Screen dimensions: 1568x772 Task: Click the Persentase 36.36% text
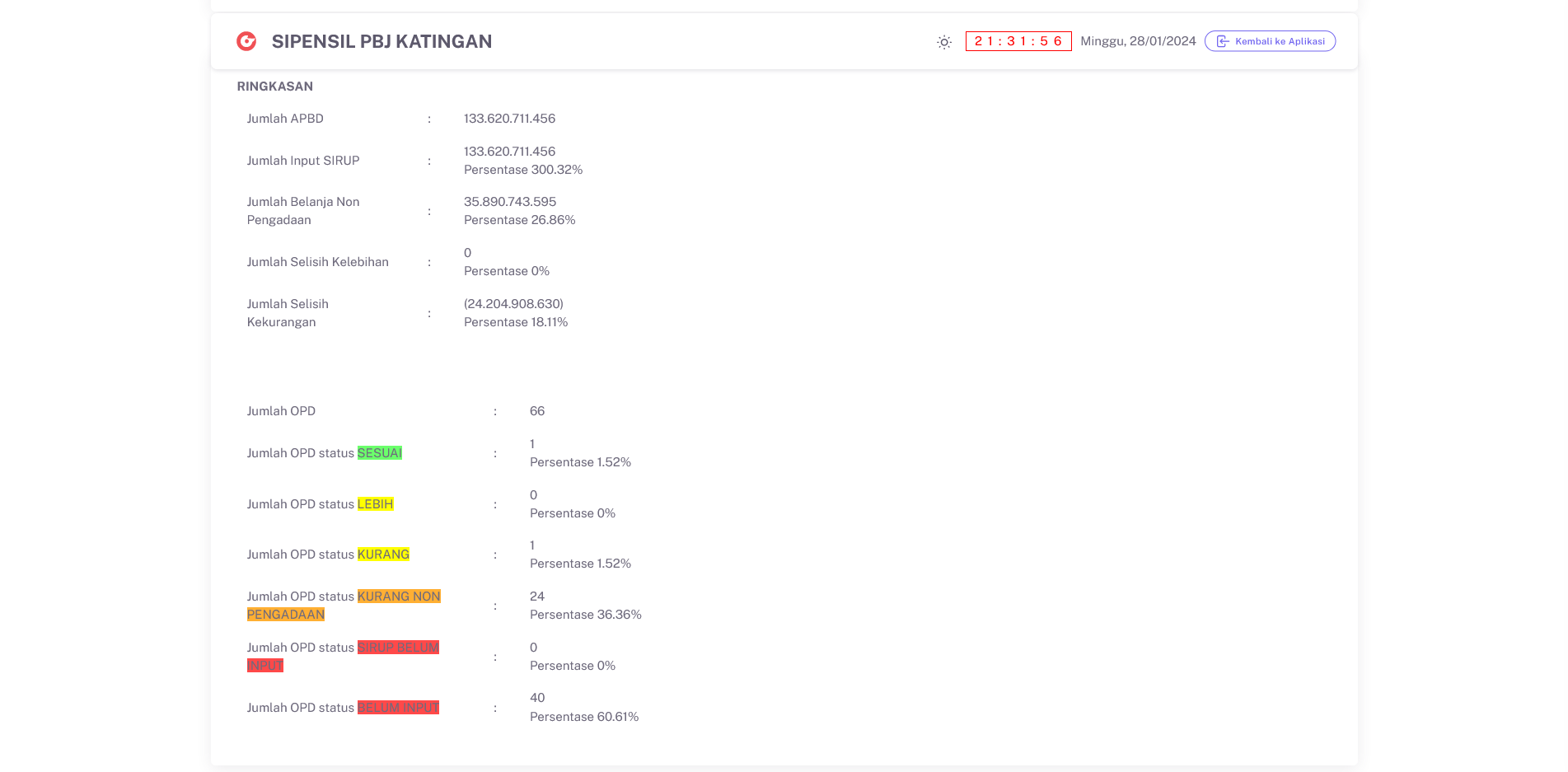click(x=586, y=615)
